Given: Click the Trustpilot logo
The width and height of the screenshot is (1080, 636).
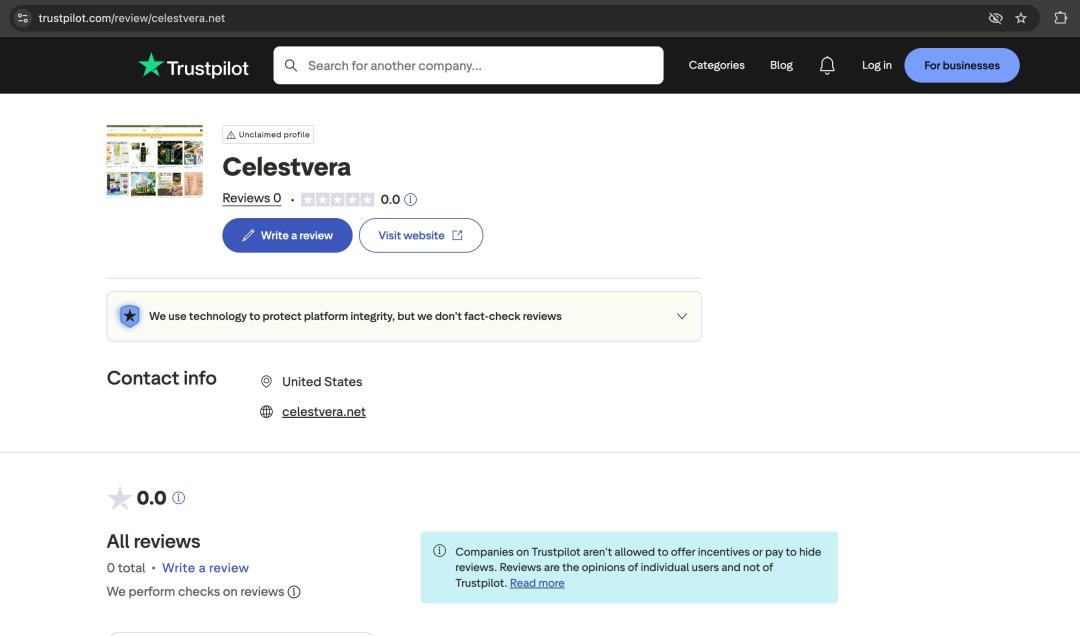Looking at the screenshot, I should pyautogui.click(x=194, y=66).
